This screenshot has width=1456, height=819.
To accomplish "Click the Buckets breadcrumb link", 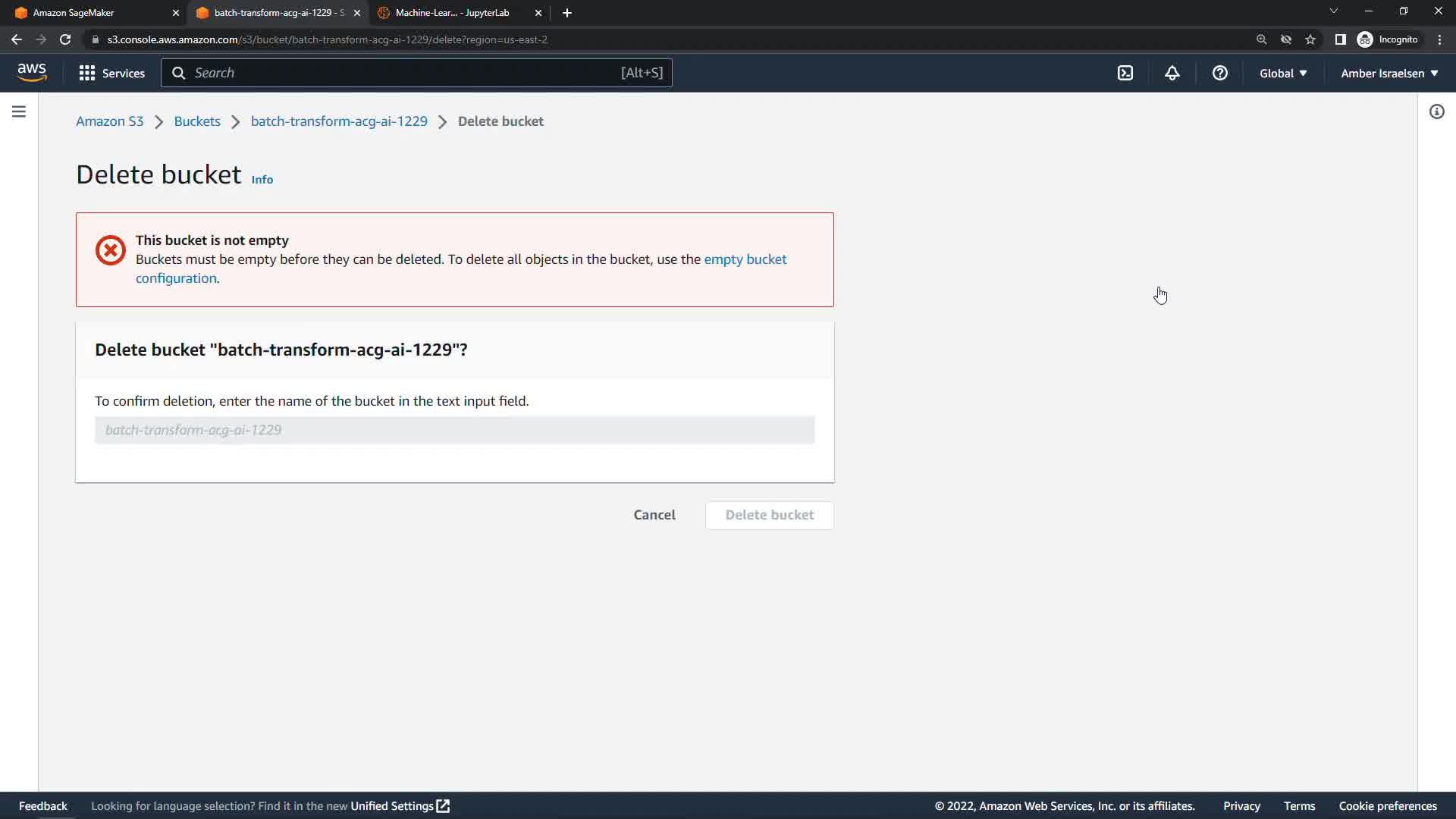I will click(x=197, y=121).
